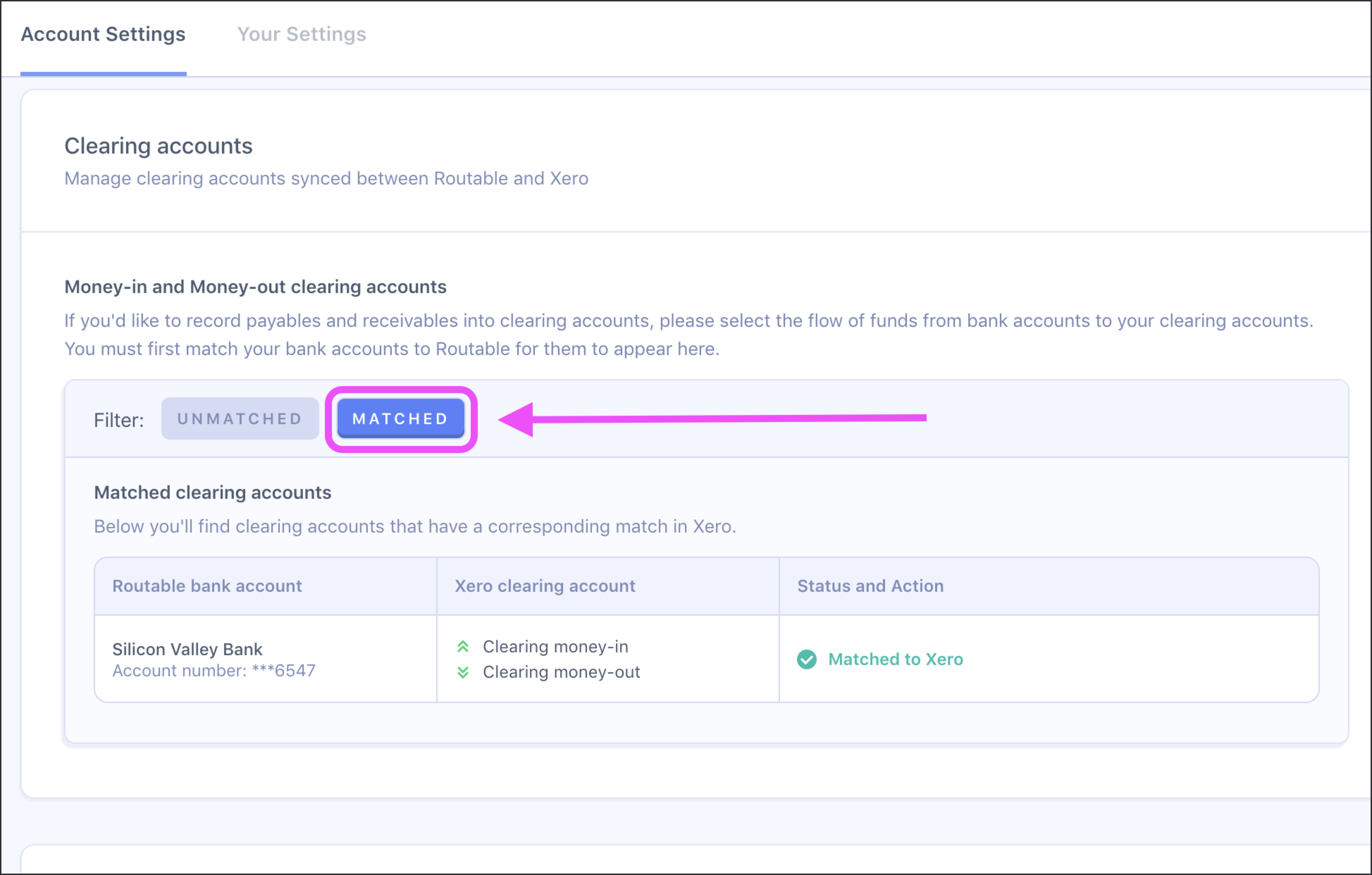Switch to Your Settings tab
The height and width of the screenshot is (875, 1372).
(301, 34)
